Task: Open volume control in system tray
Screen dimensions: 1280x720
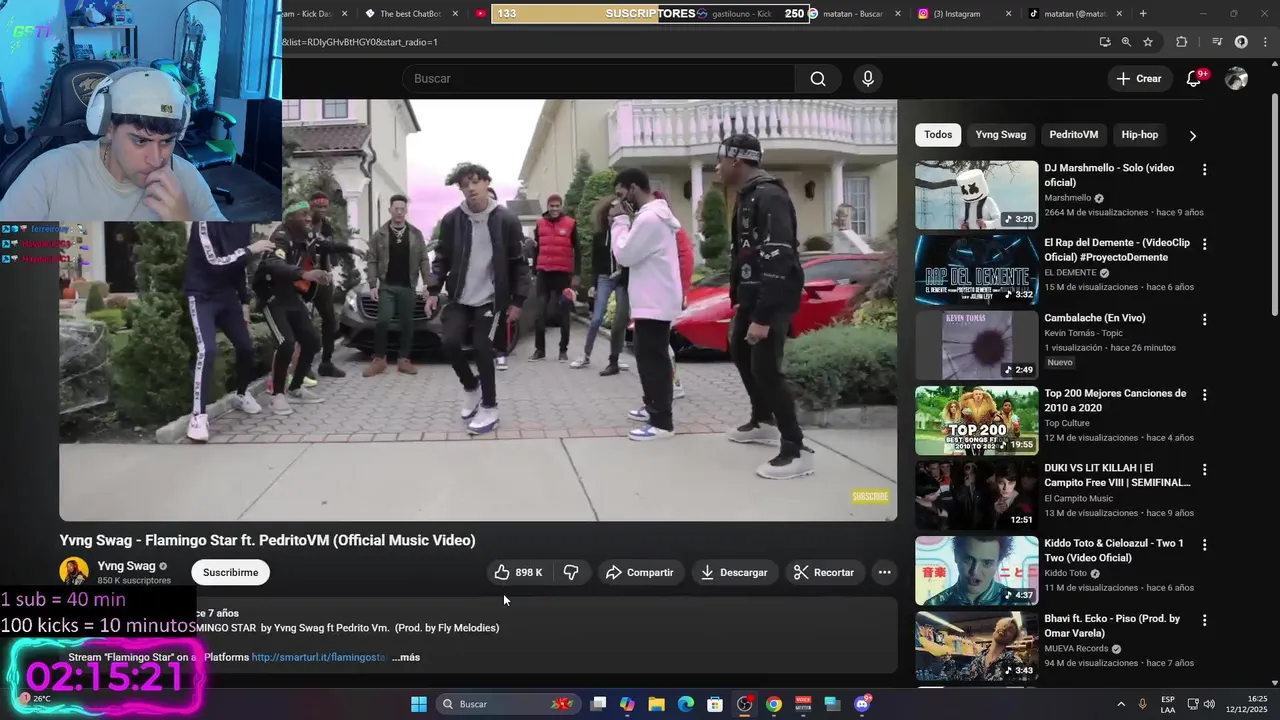Action: pyautogui.click(x=1209, y=704)
